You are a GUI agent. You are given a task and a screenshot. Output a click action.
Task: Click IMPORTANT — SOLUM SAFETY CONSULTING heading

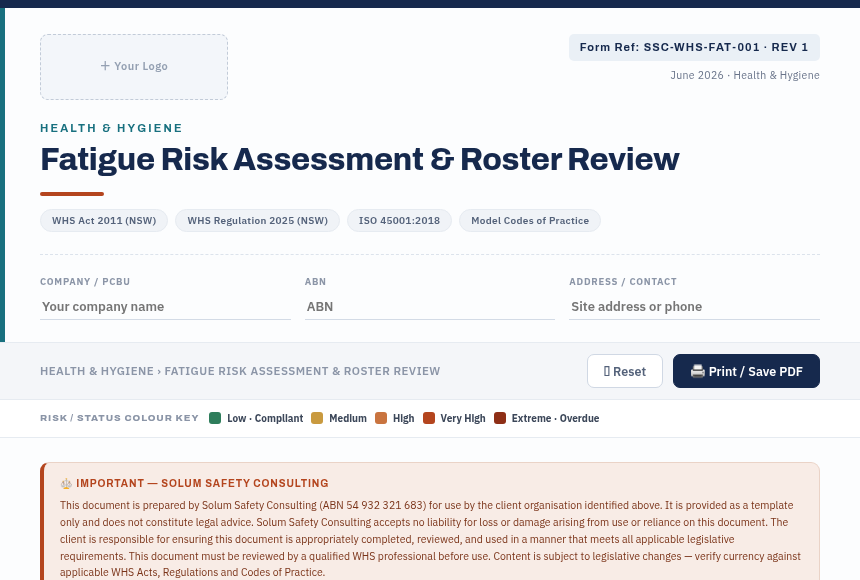click(202, 483)
